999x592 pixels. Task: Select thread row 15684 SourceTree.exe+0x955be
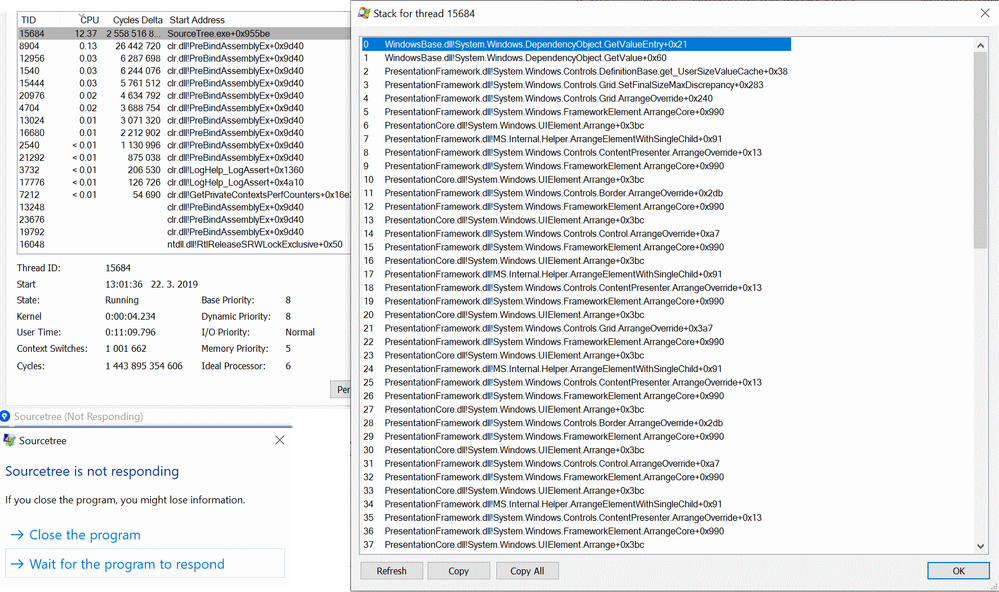click(x=184, y=33)
